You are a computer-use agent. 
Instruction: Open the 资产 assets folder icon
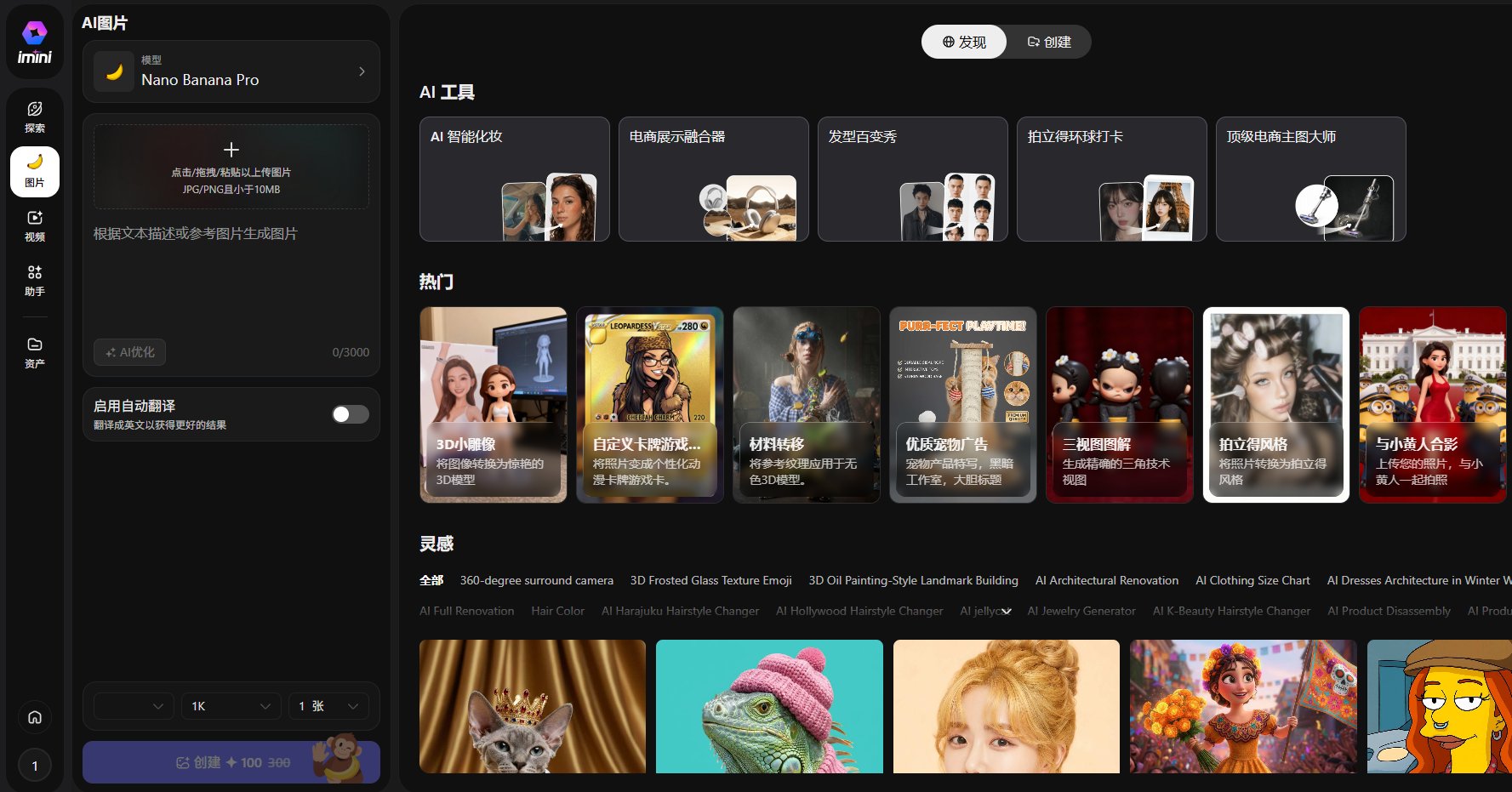click(x=35, y=352)
